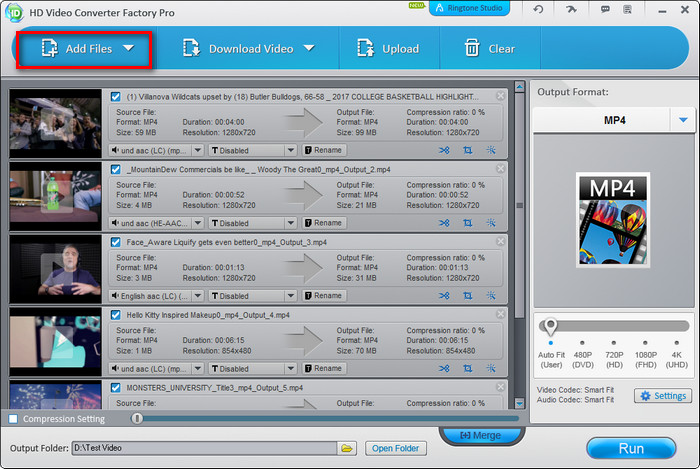Viewport: 700px width, 469px height.
Task: Open the MP4 output format dropdown
Action: 683,120
